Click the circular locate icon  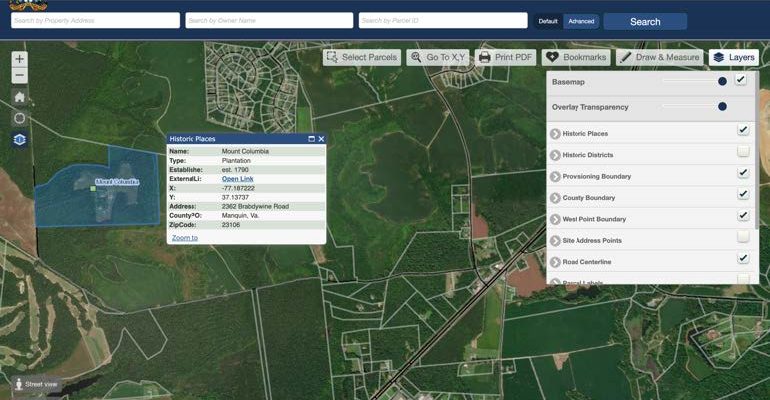[x=19, y=118]
